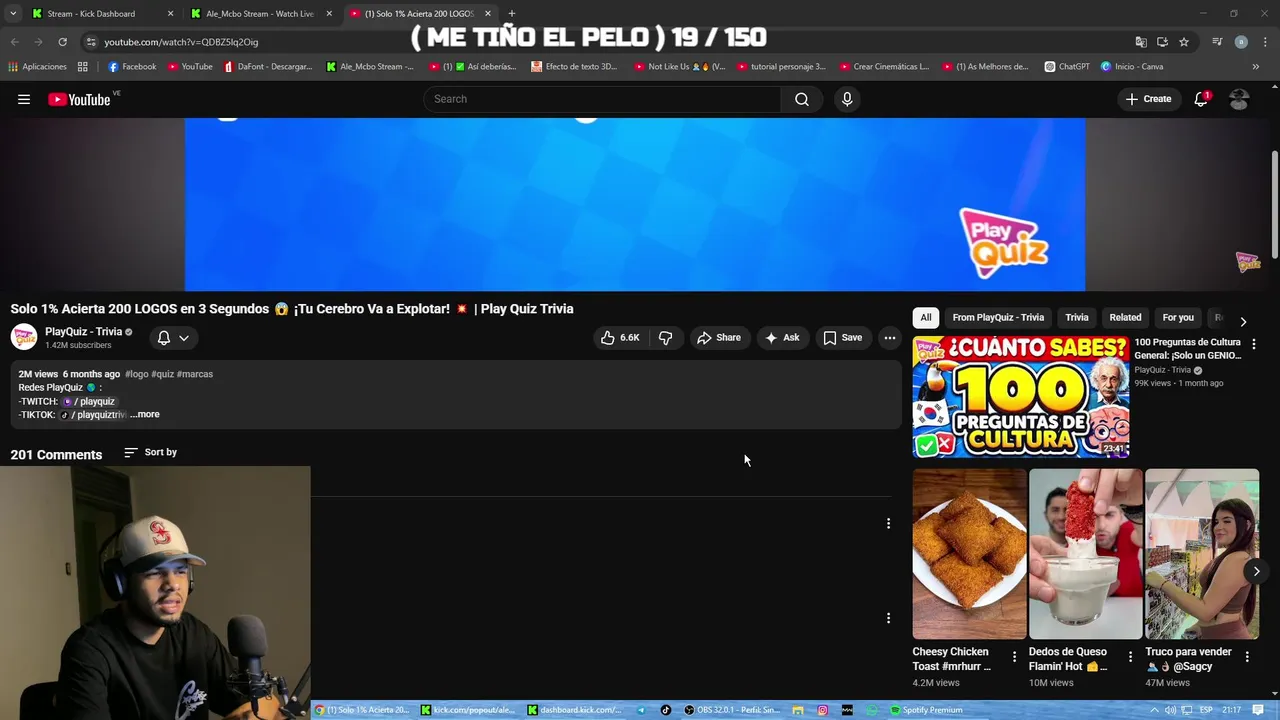Reload the page
1280x720 pixels.
coord(62,42)
